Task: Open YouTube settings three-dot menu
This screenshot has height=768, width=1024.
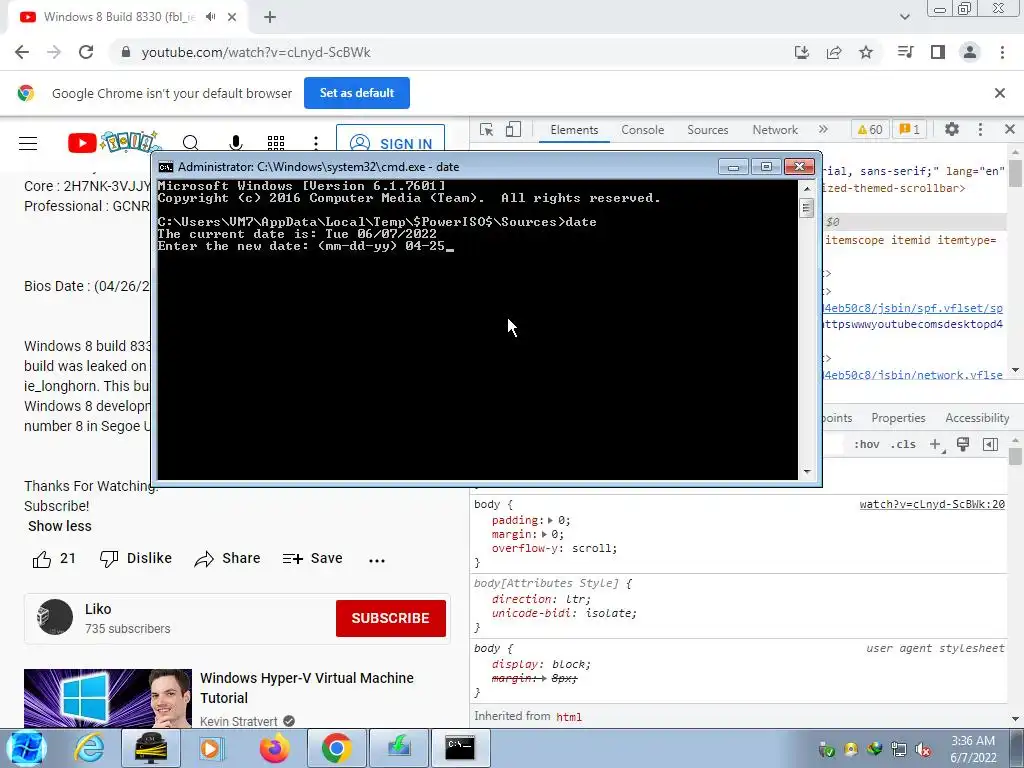Action: [x=316, y=143]
